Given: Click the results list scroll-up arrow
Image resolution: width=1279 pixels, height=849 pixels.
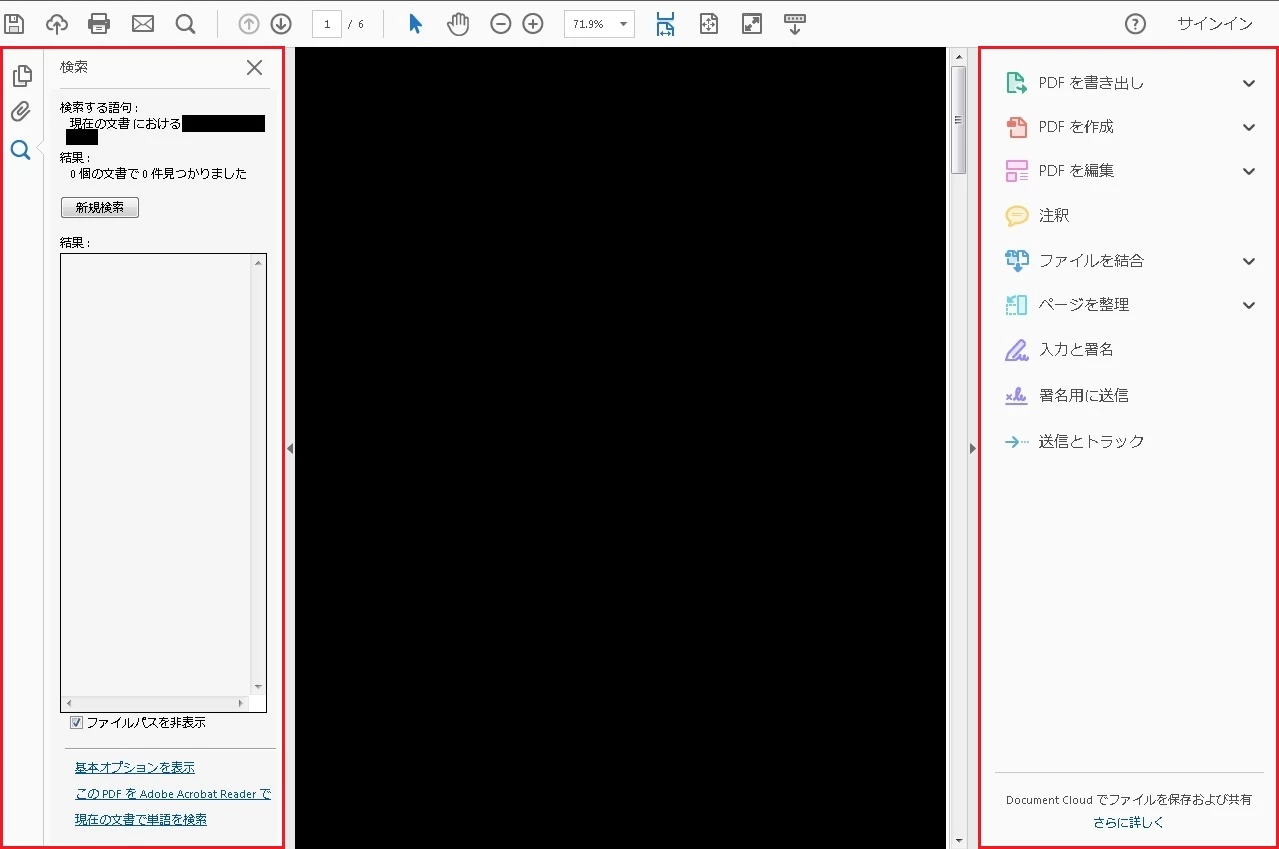Looking at the screenshot, I should coord(259,263).
